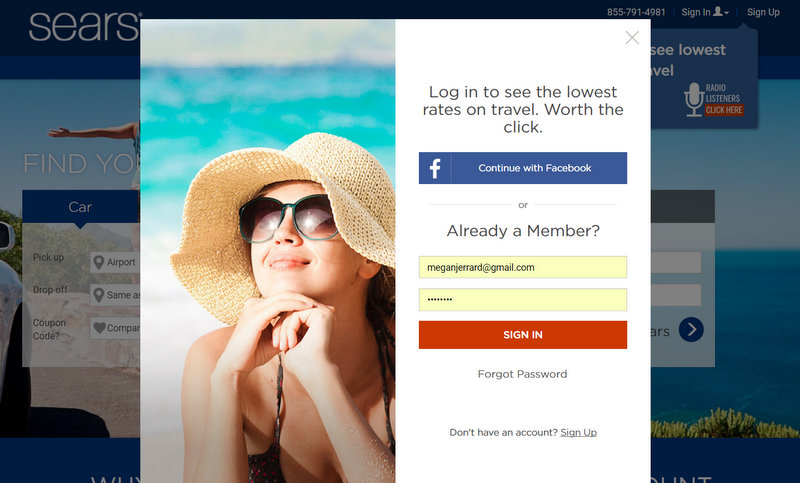Image resolution: width=800 pixels, height=483 pixels.
Task: Click the Pick up location pin icon
Action: point(99,262)
